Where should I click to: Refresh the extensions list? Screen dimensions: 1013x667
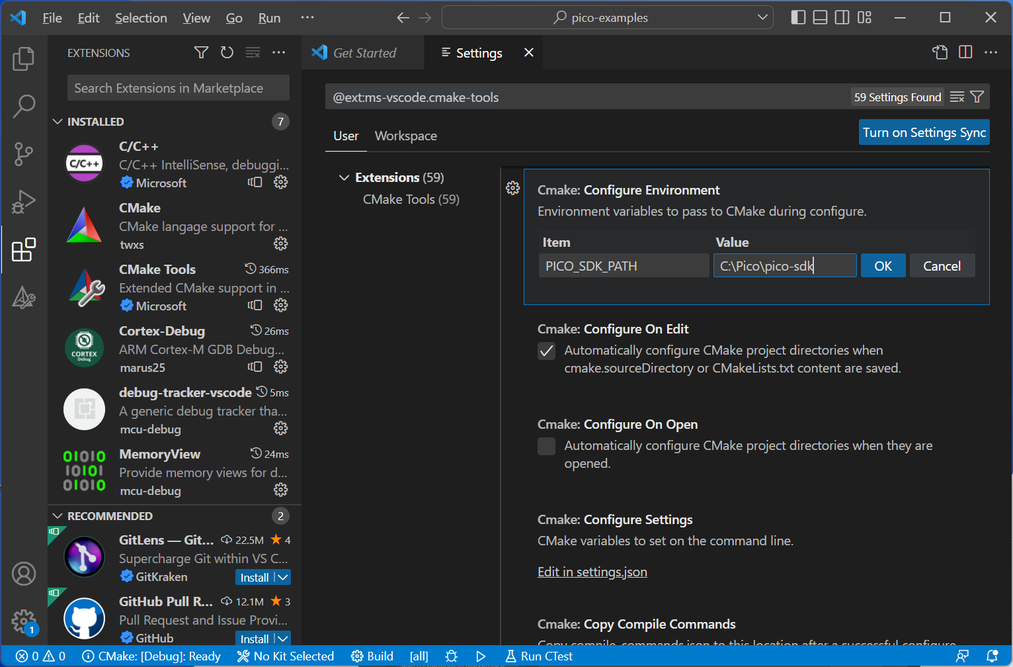tap(227, 52)
